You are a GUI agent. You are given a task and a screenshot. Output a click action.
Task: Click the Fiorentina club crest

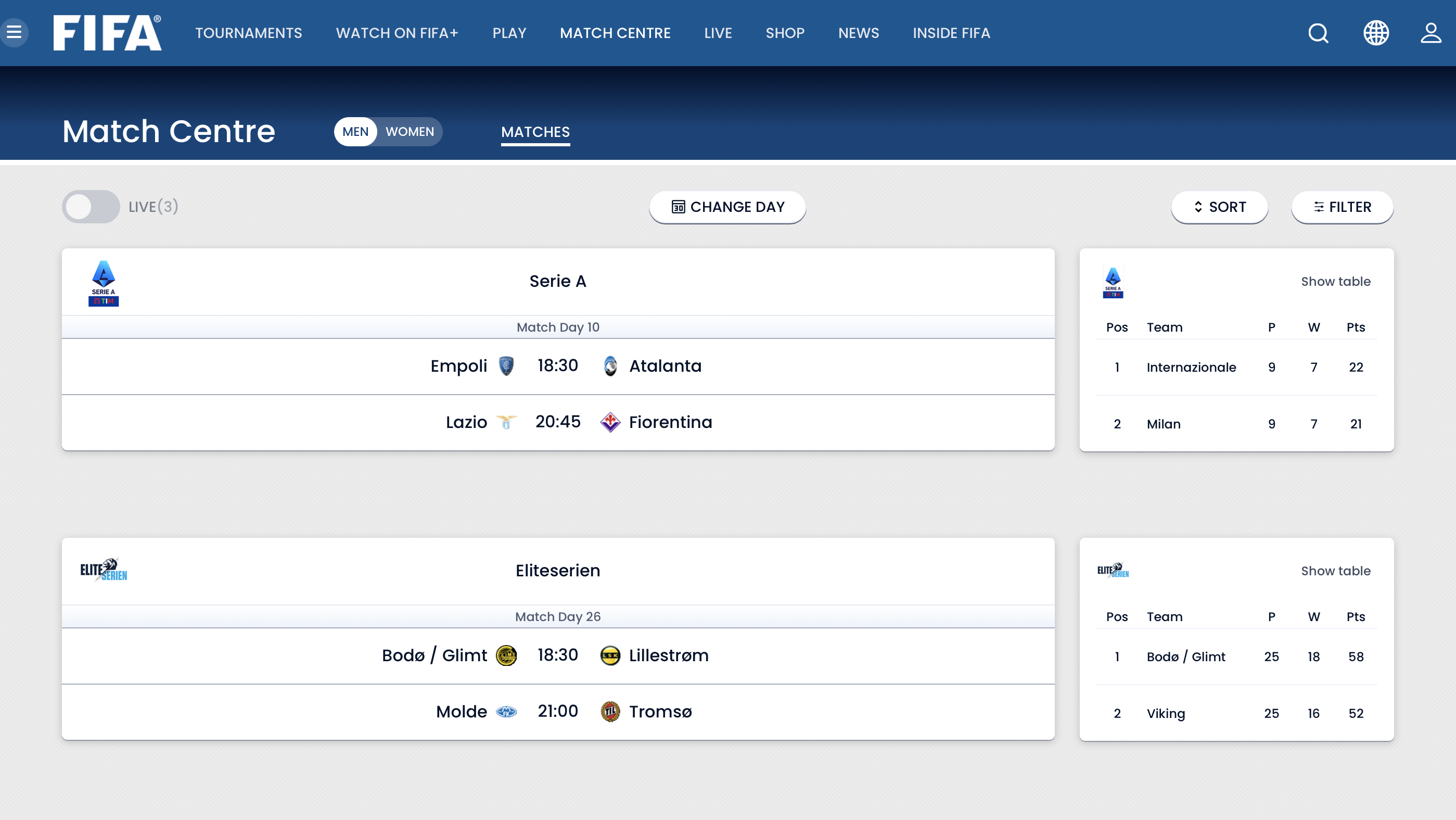click(610, 422)
